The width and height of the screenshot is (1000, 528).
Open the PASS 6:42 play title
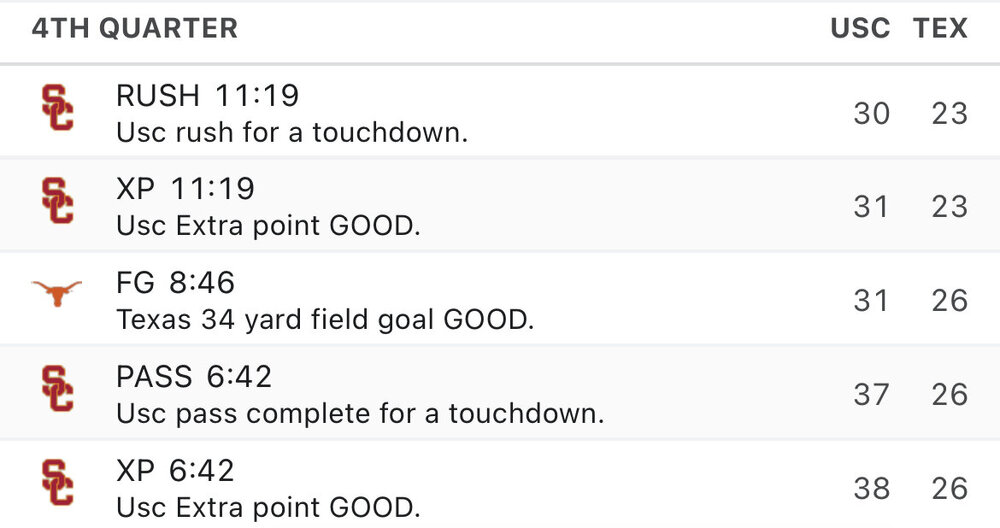(x=194, y=377)
